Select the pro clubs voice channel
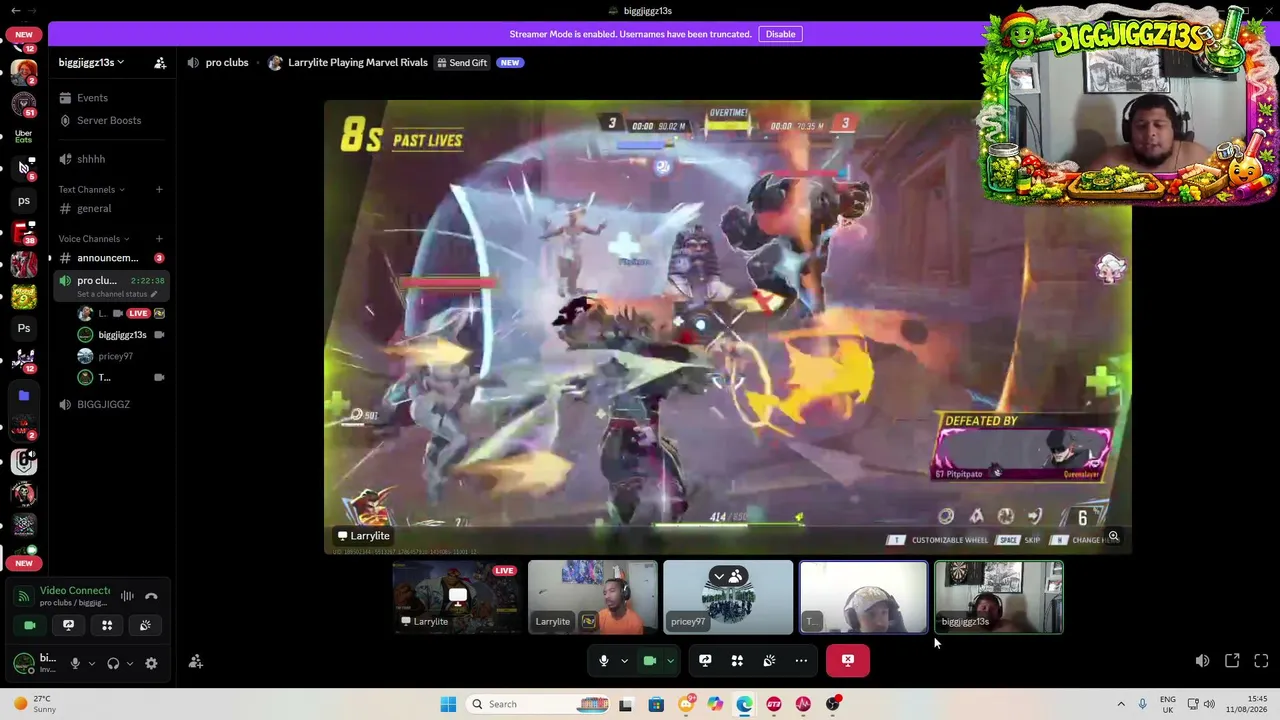Screen dimensions: 1280x720 pyautogui.click(x=97, y=281)
